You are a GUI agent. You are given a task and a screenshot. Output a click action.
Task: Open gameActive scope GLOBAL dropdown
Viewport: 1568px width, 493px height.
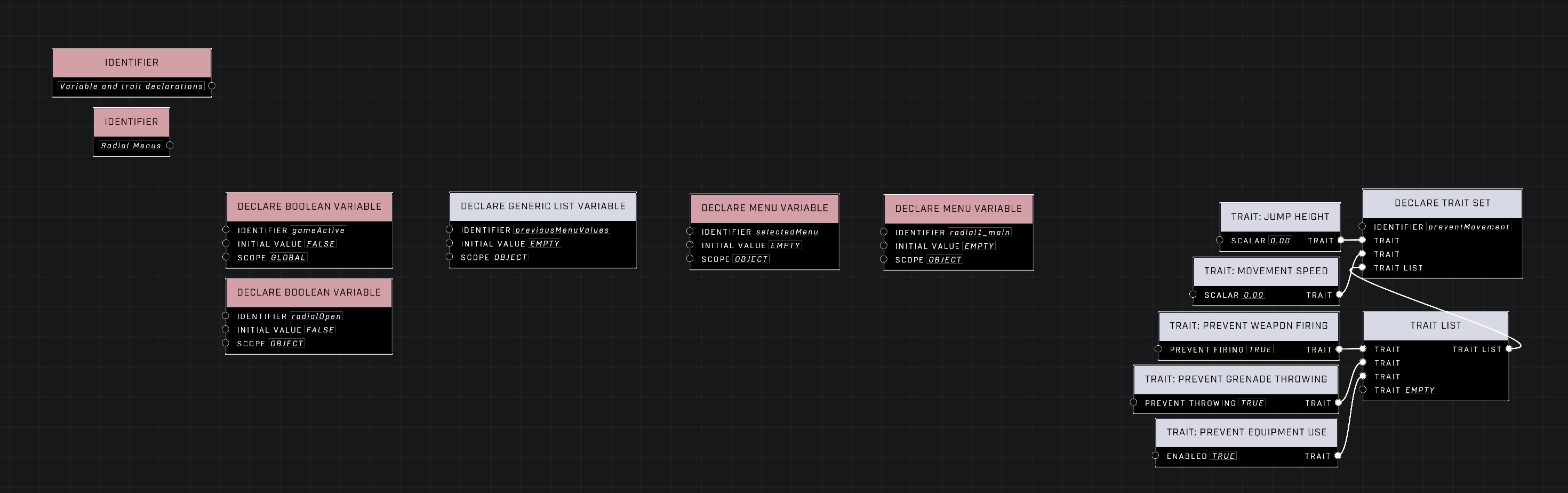[289, 258]
